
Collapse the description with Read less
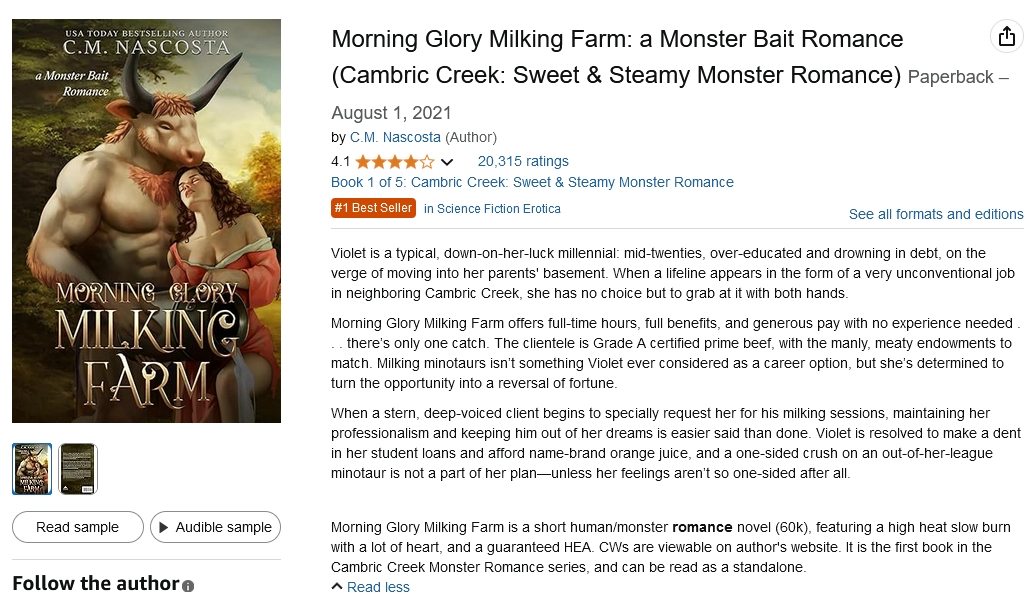click(x=371, y=587)
